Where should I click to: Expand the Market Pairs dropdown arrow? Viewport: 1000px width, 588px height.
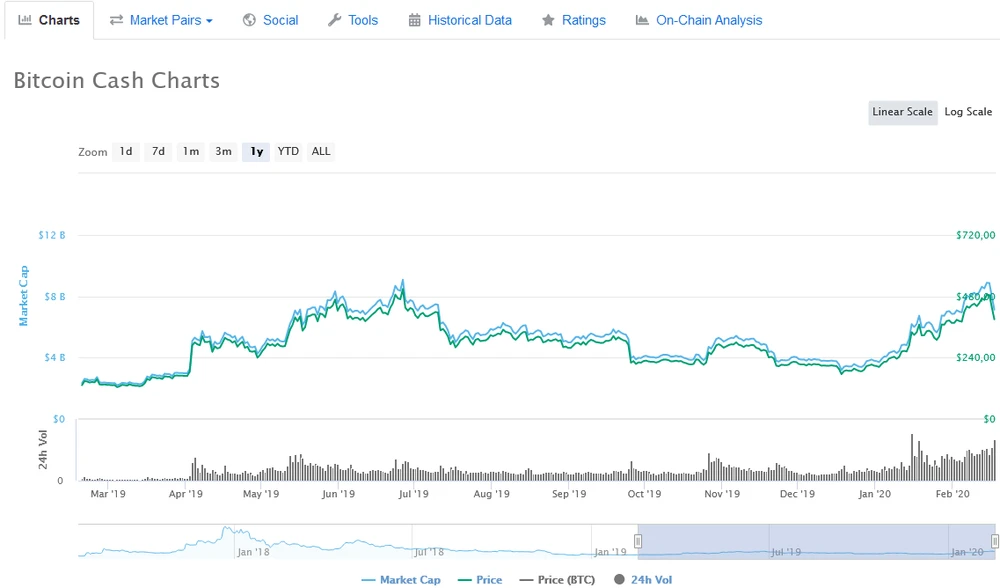pos(209,21)
